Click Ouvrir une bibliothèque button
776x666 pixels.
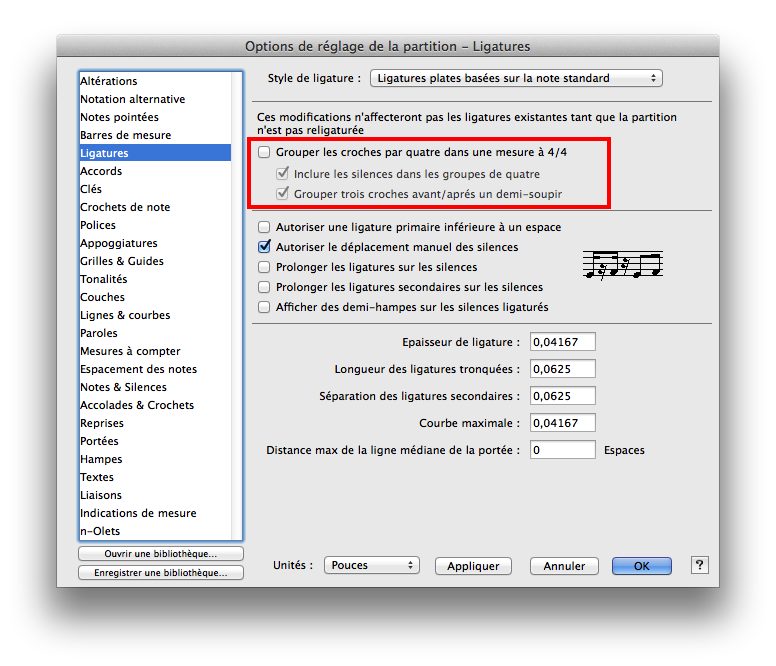(160, 554)
